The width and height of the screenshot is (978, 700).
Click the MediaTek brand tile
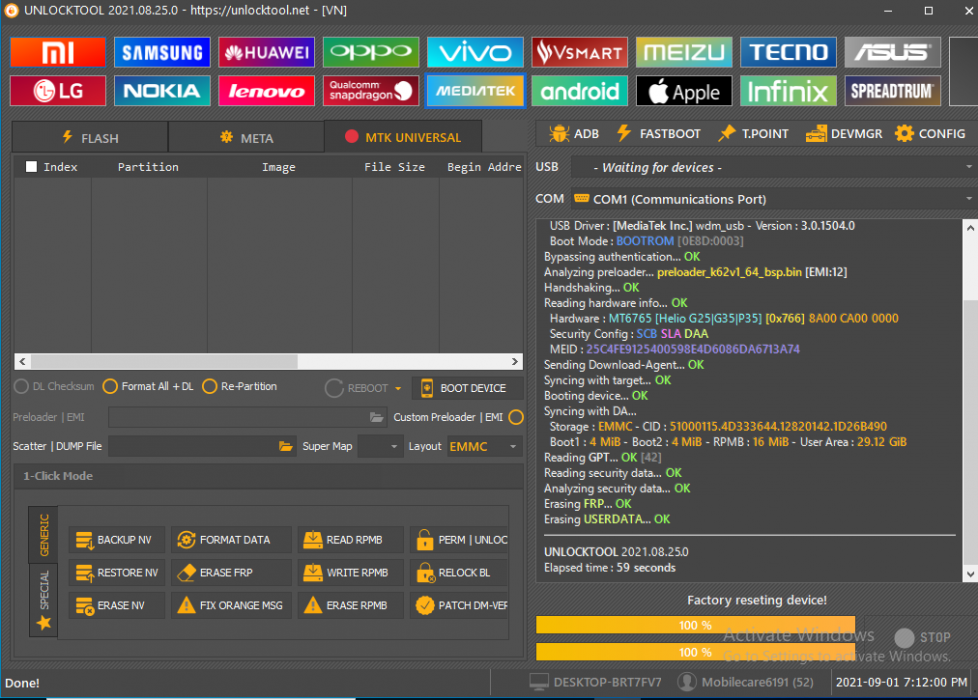point(475,91)
